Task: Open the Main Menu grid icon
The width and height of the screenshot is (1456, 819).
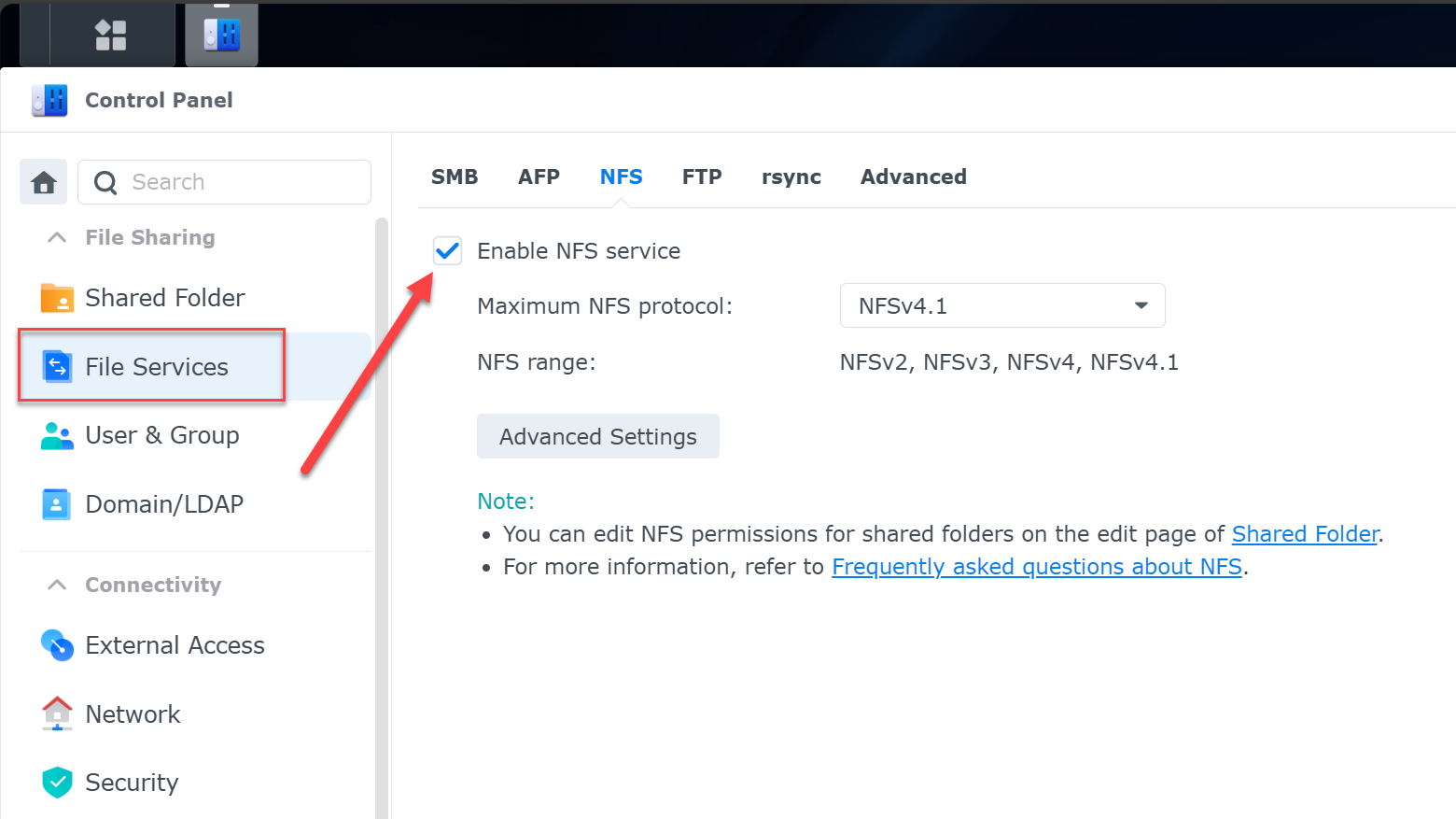Action: click(110, 35)
